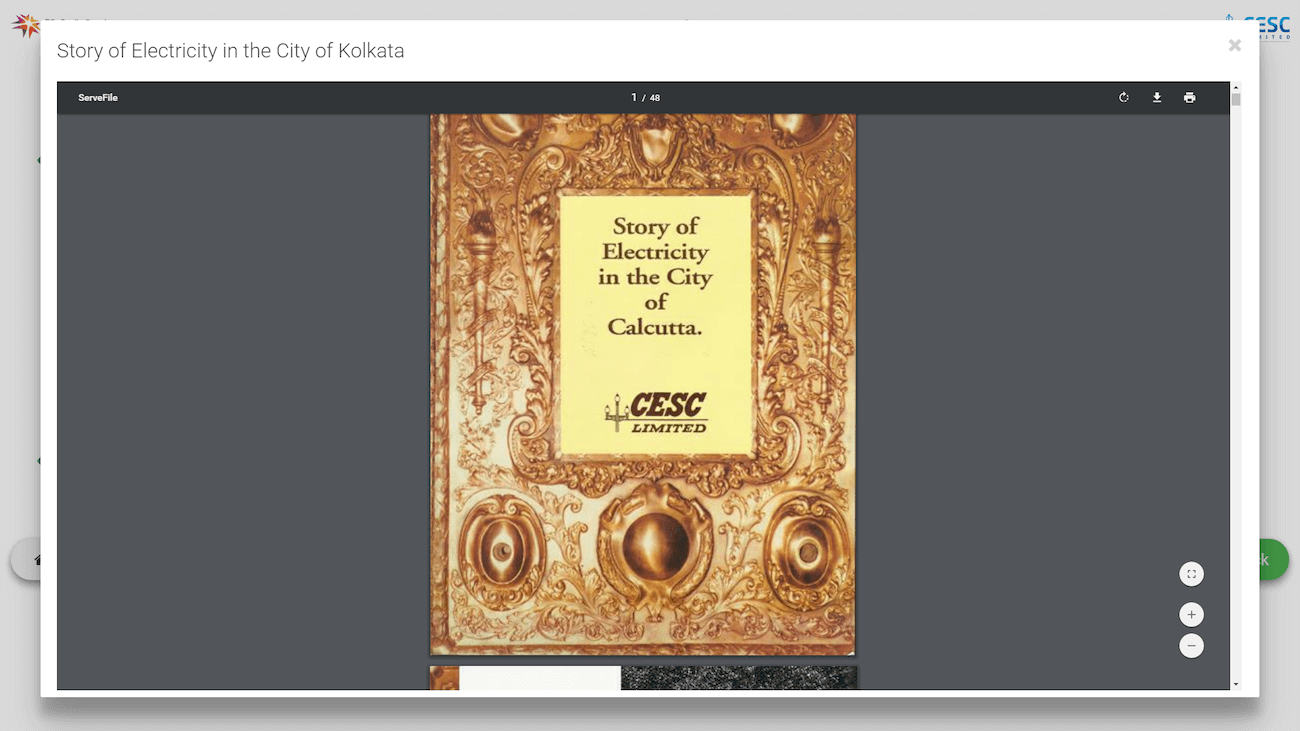Click the fit to page button
This screenshot has width=1300, height=731.
click(x=1191, y=574)
